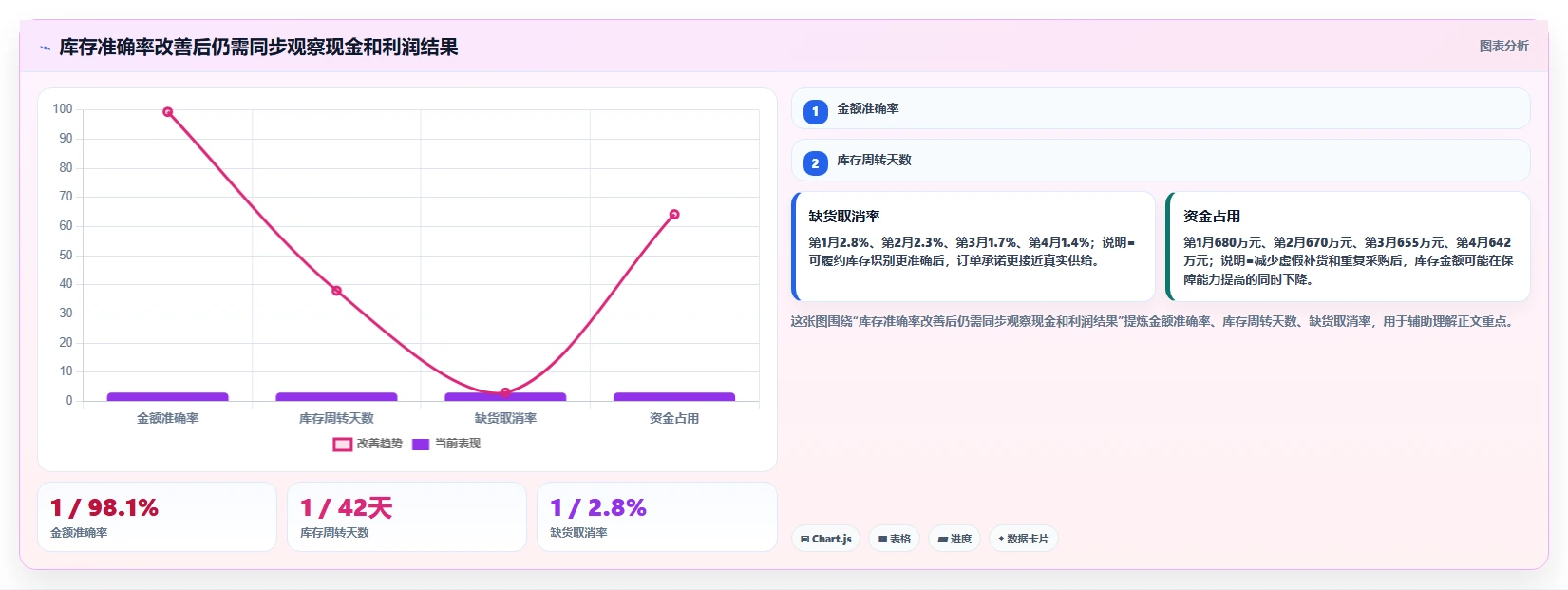Click the y-axis value 50

click(x=66, y=255)
